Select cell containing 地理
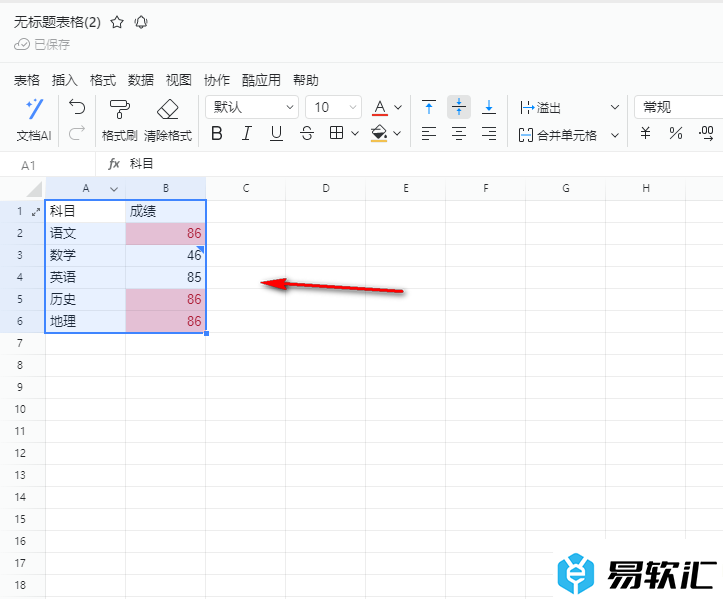The image size is (723, 599). (85, 321)
